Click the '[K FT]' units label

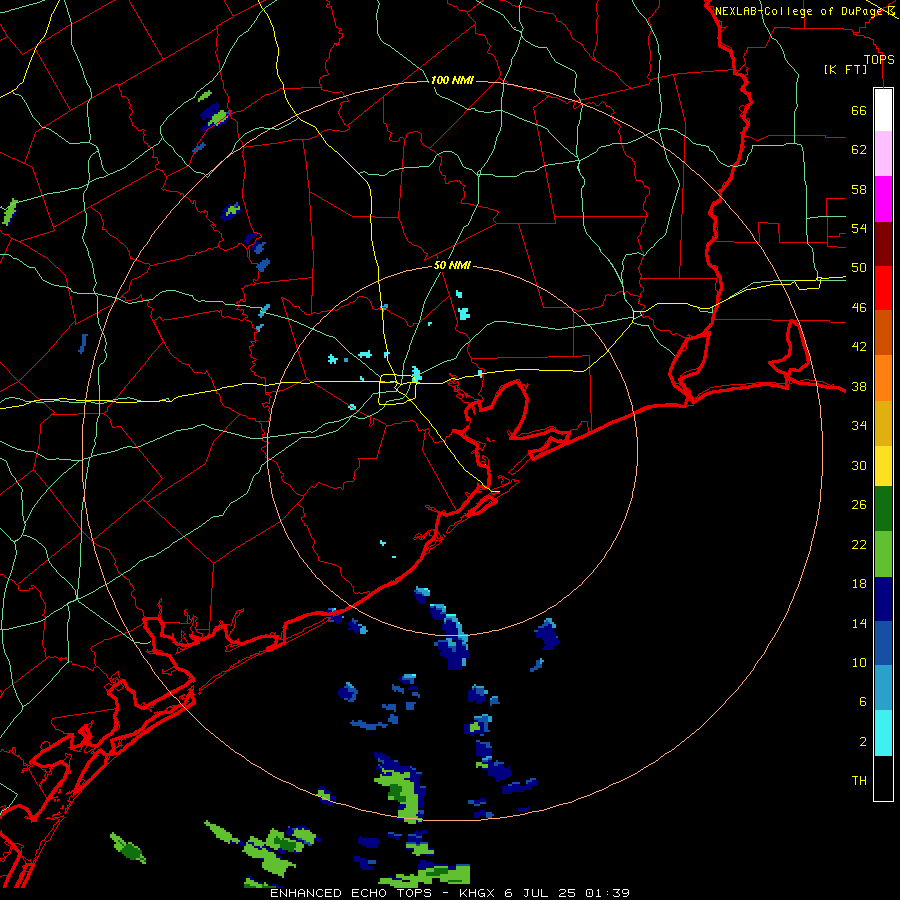click(845, 70)
